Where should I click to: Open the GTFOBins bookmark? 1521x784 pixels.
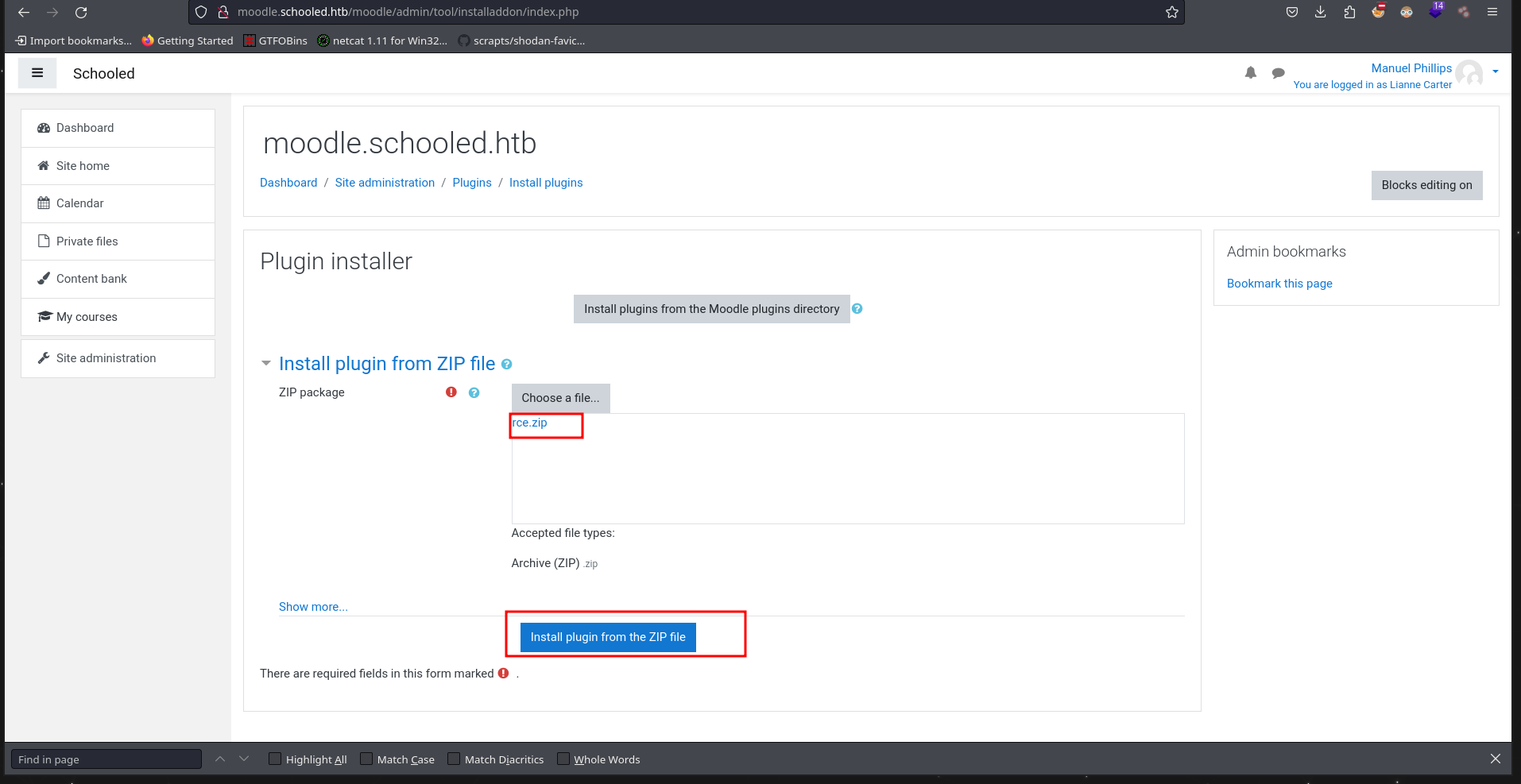point(276,41)
